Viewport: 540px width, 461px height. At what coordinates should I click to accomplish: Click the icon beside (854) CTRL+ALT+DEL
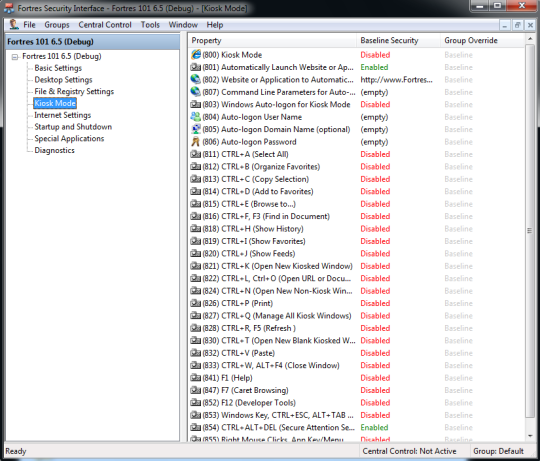(196, 427)
